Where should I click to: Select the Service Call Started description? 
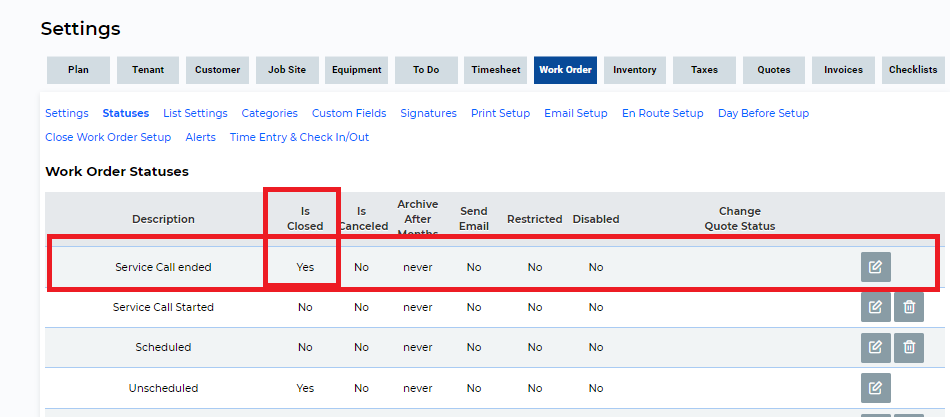tap(164, 307)
